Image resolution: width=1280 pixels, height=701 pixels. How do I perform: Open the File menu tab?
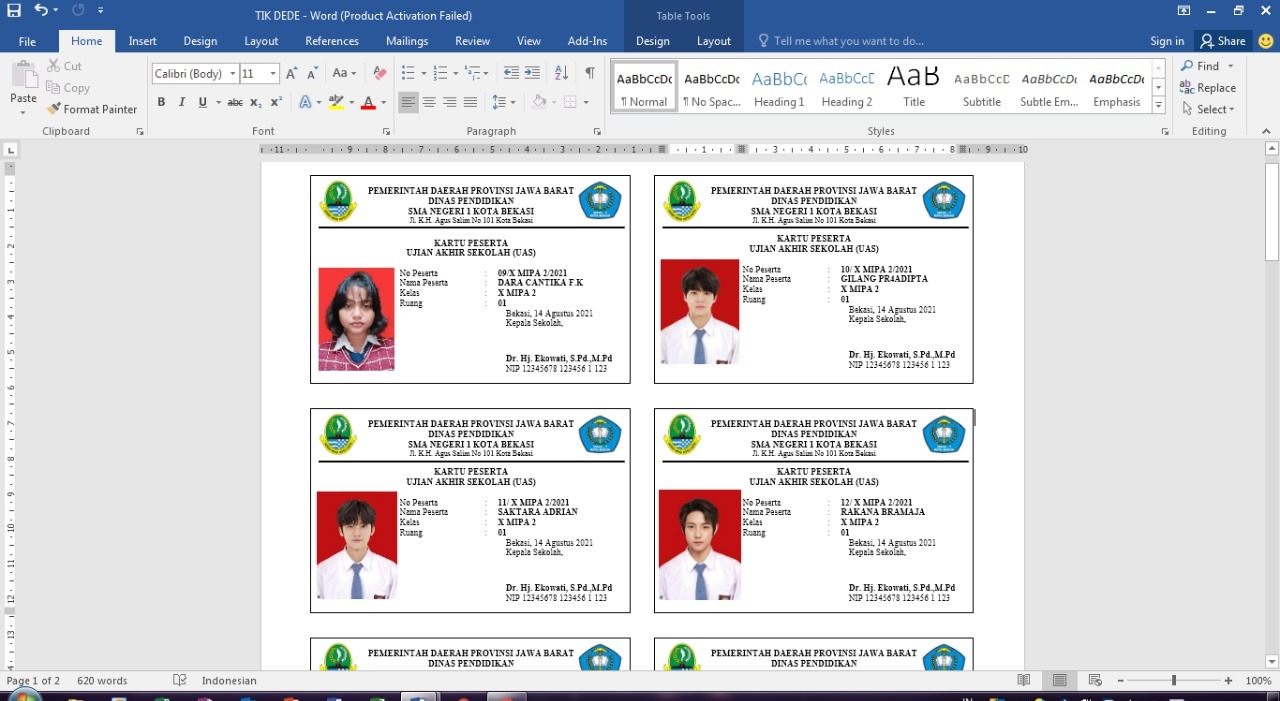click(x=27, y=41)
